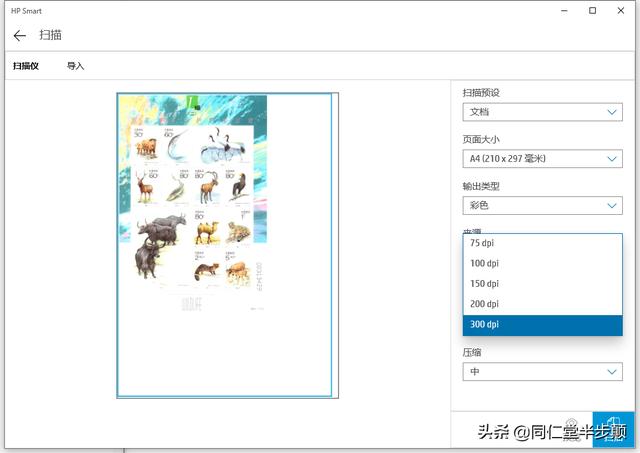Image resolution: width=640 pixels, height=453 pixels.
Task: Open the 扫描预设 dropdown showing 文档
Action: [542, 112]
